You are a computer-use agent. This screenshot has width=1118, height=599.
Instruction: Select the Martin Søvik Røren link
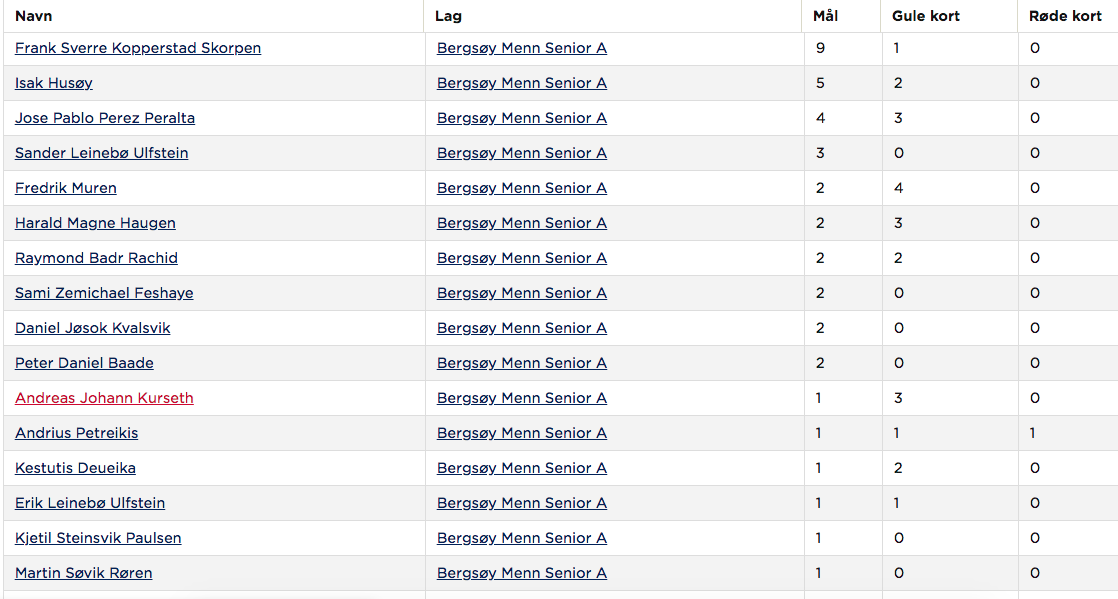pyautogui.click(x=83, y=573)
